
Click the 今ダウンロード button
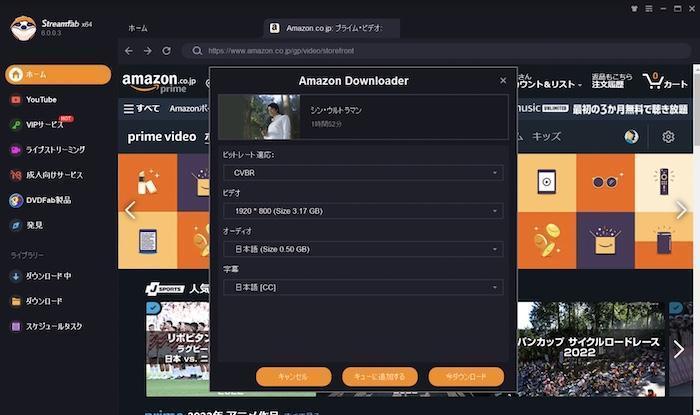466,377
